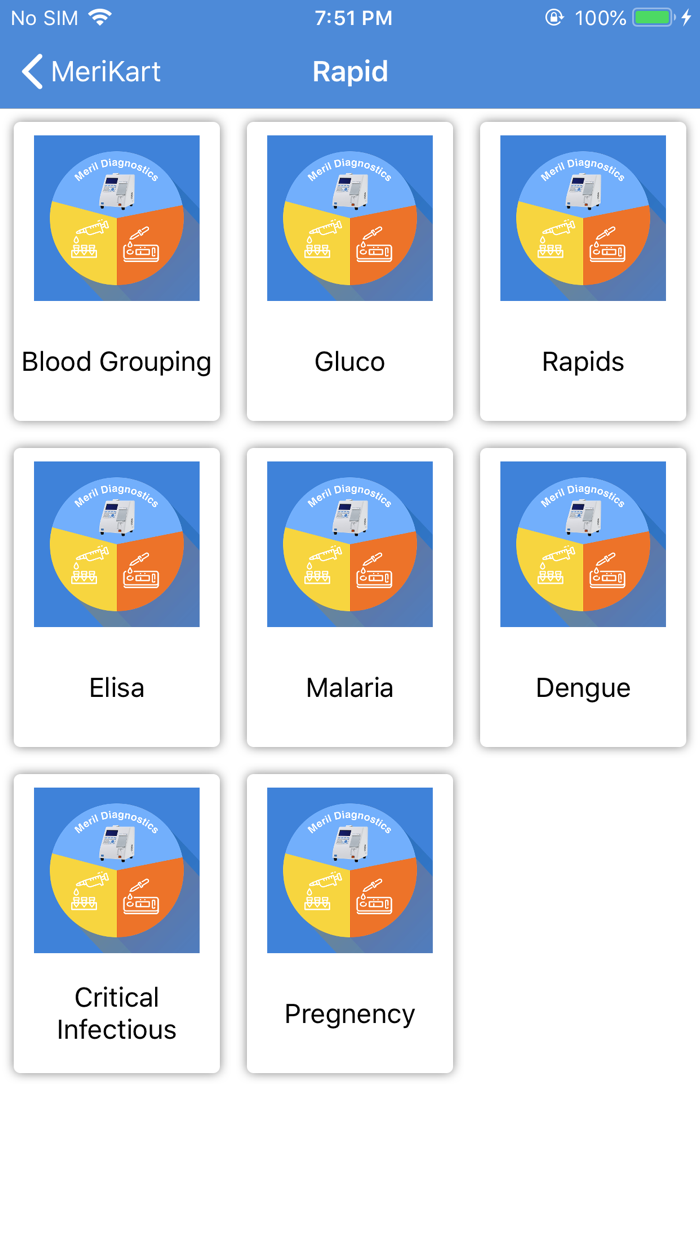Tap the Wi-Fi status icon
Viewport: 700px width, 1244px height.
click(x=100, y=17)
